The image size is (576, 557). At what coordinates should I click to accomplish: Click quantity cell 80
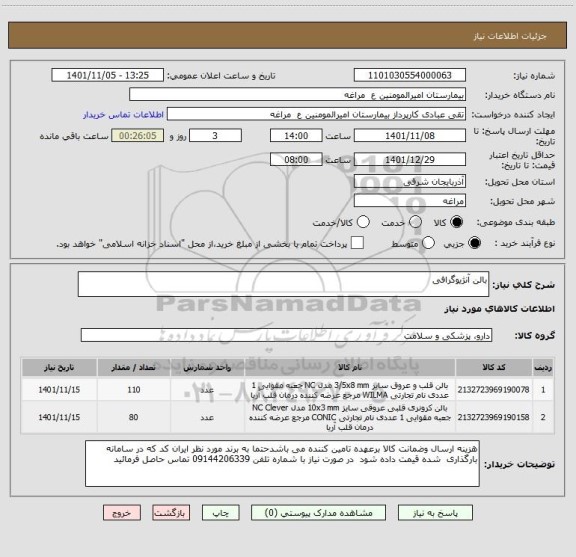point(134,417)
